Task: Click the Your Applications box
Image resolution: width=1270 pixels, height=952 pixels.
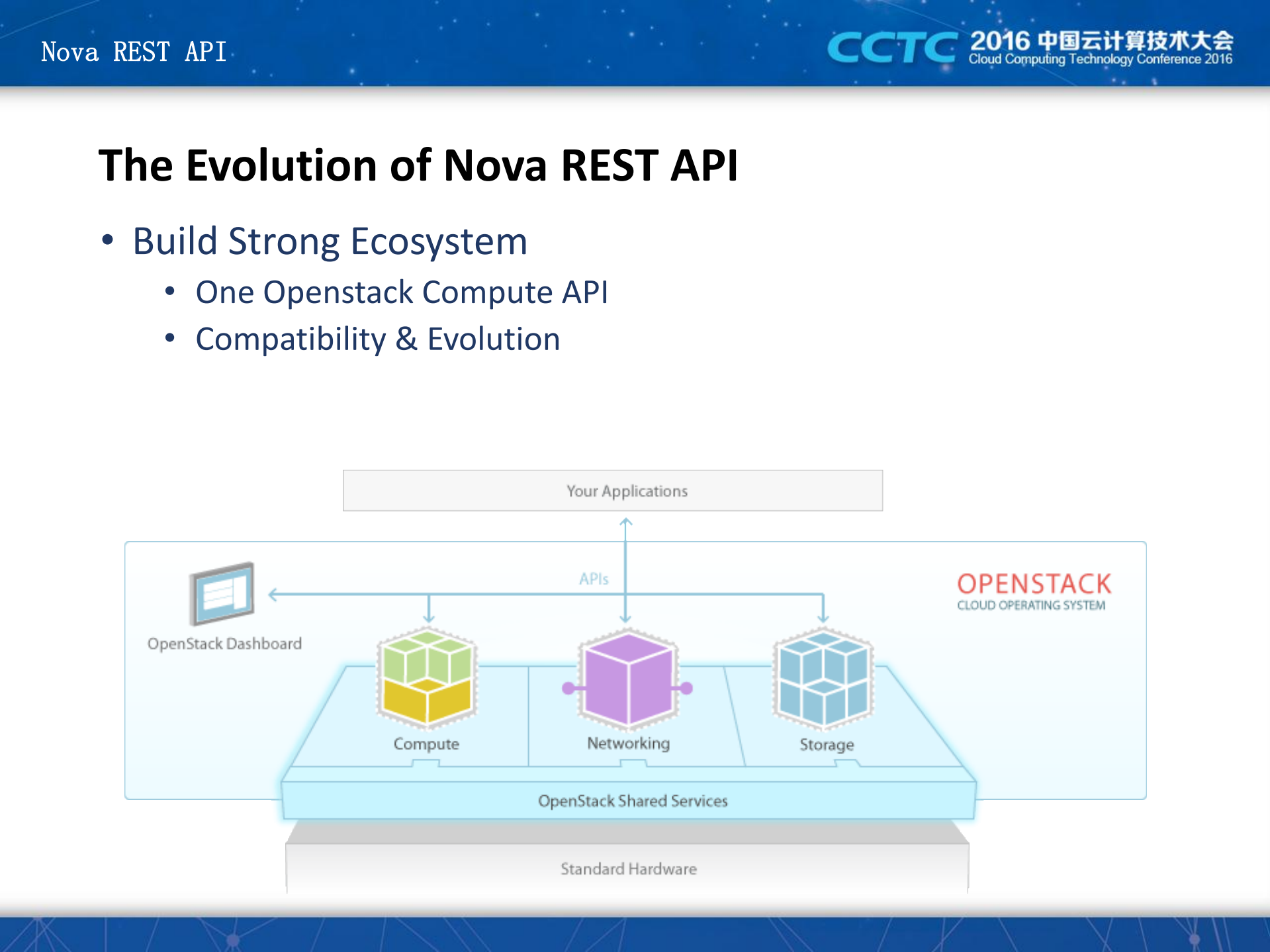Action: pyautogui.click(x=612, y=491)
